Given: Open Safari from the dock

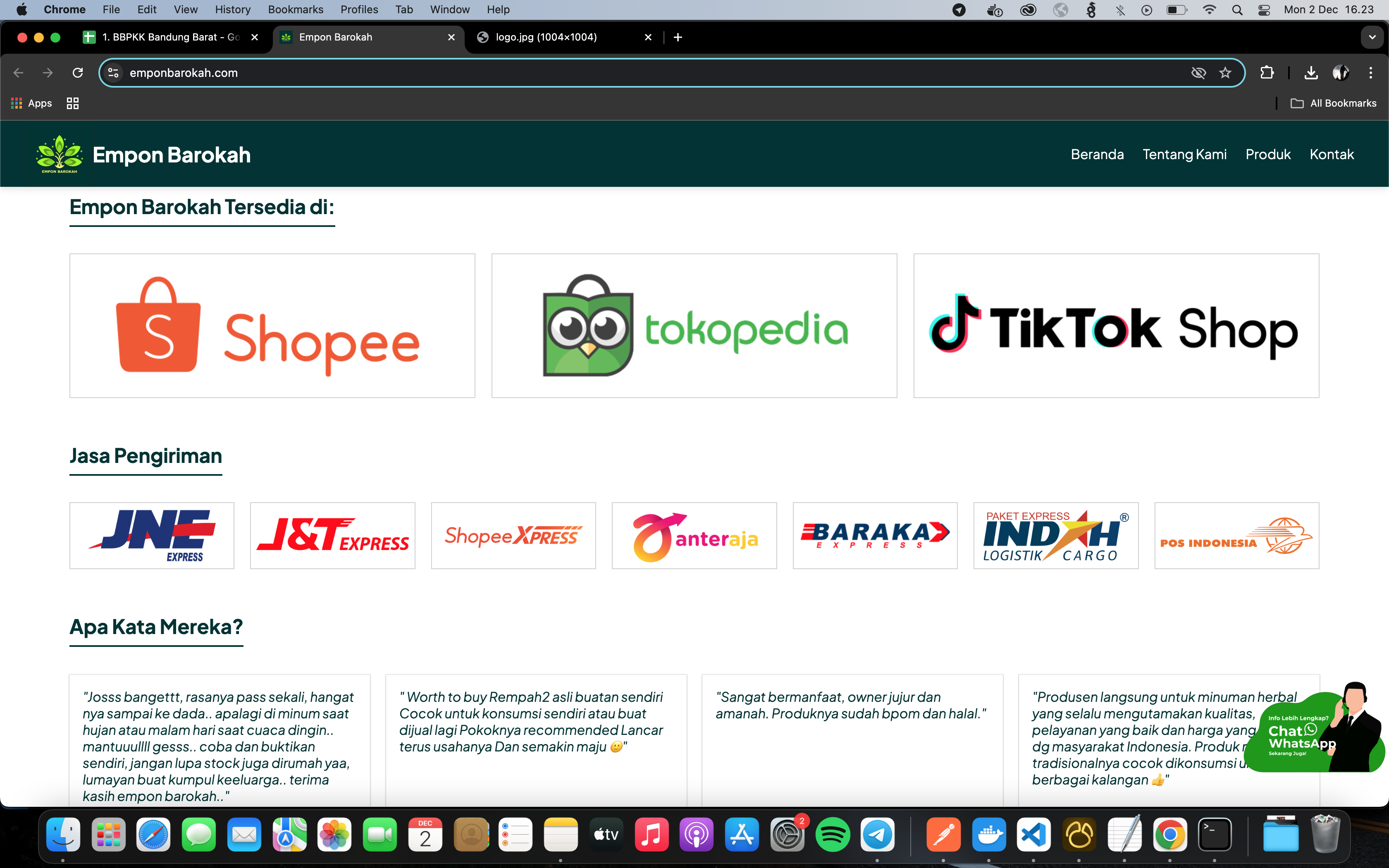Looking at the screenshot, I should tap(153, 835).
